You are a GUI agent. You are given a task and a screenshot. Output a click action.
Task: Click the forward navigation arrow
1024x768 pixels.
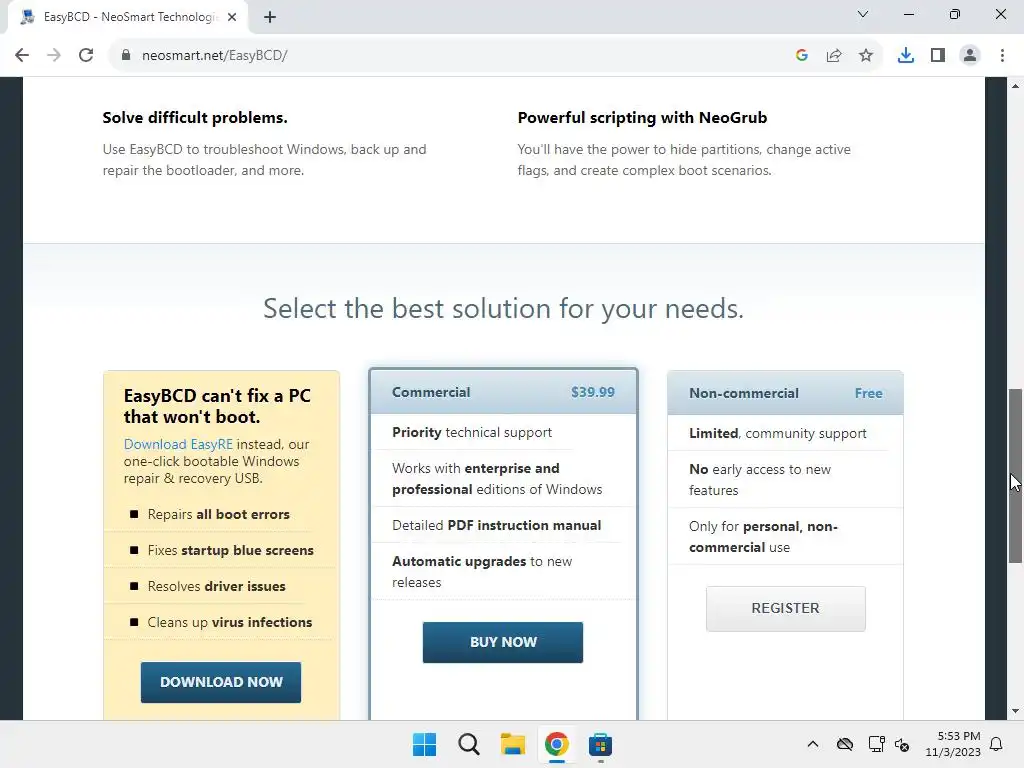click(54, 56)
